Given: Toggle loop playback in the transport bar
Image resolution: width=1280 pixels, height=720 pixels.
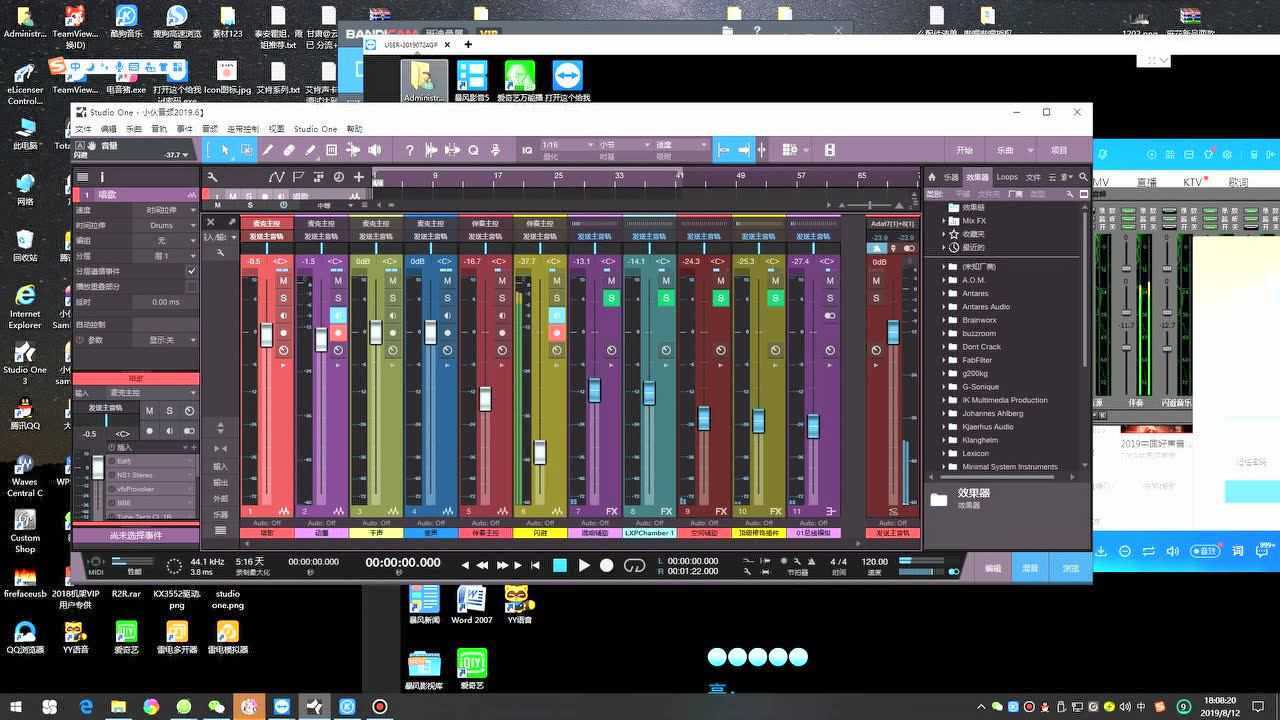Looking at the screenshot, I should [634, 565].
